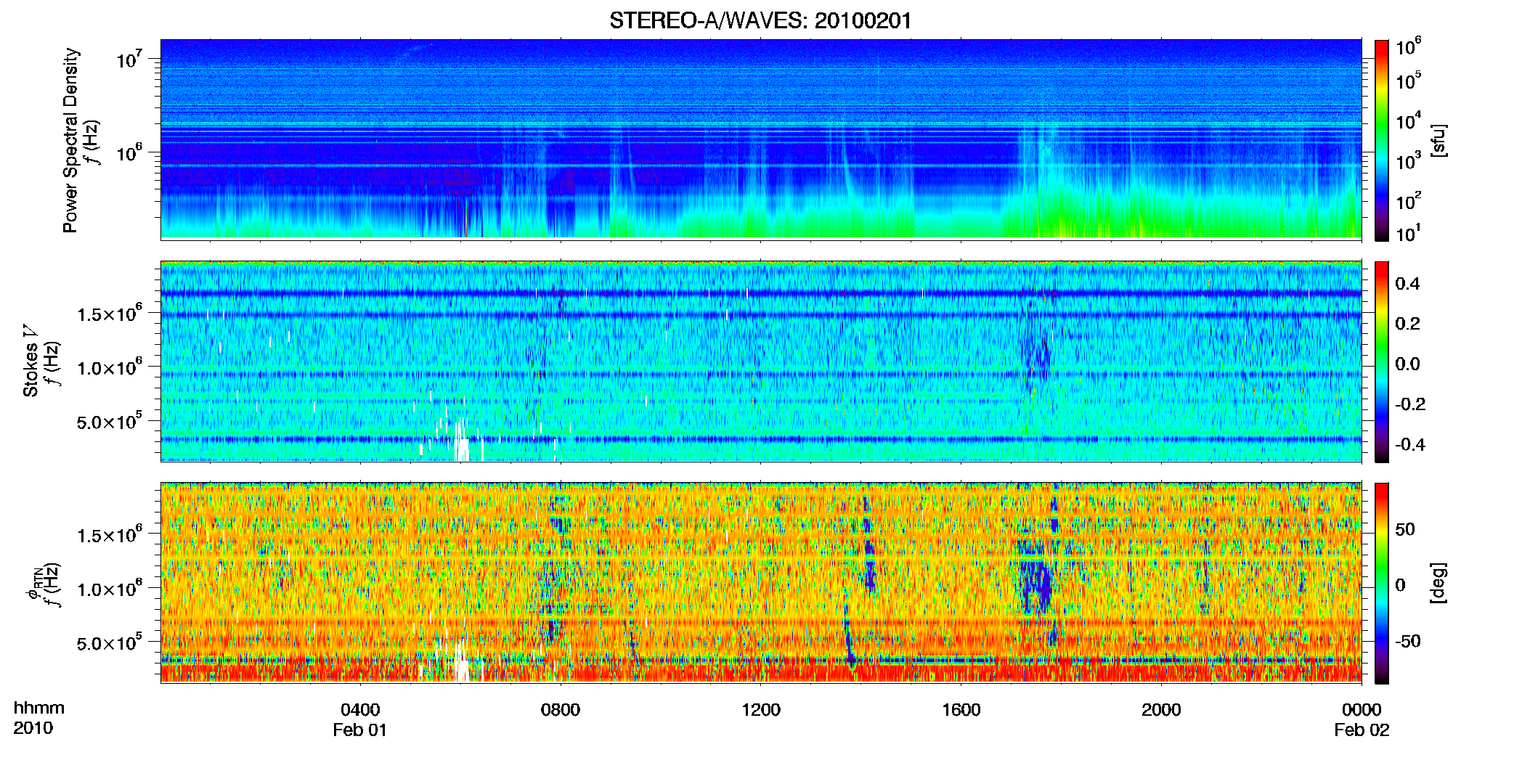This screenshot has width=1522, height=784.
Task: Click the '-50' degree colorbar value
Action: (x=1407, y=641)
